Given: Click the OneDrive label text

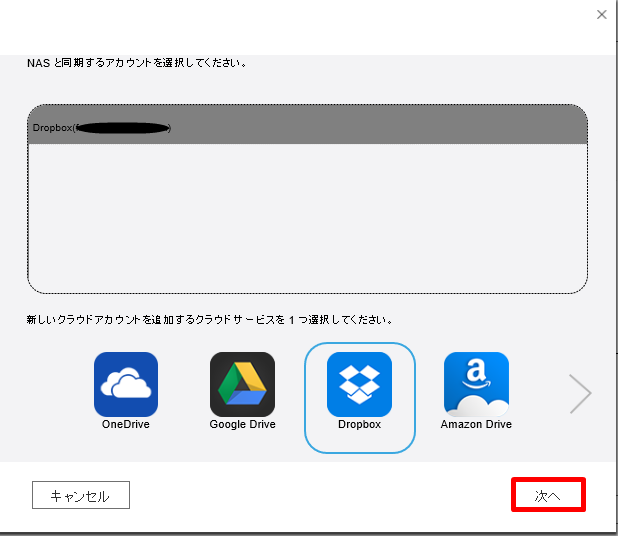Looking at the screenshot, I should pos(126,424).
